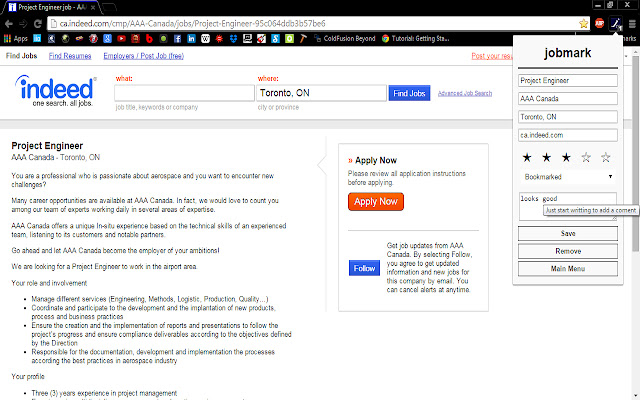
Task: Open the Adblock Plus extension icon
Action: 599,24
